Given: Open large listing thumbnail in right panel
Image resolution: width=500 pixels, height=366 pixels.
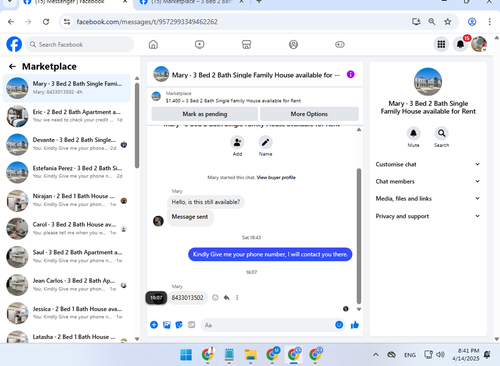Looking at the screenshot, I should click(x=428, y=82).
